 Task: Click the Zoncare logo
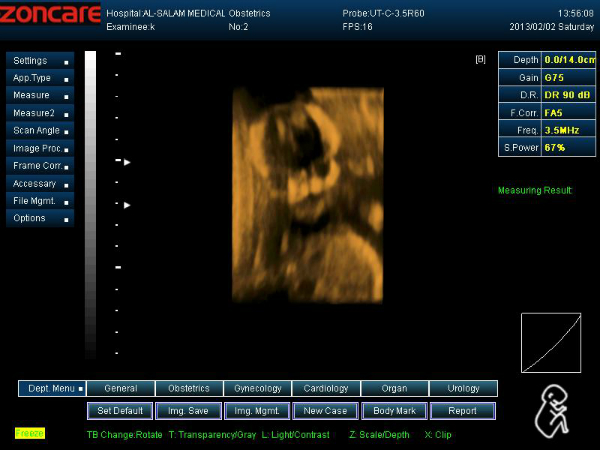coord(50,14)
